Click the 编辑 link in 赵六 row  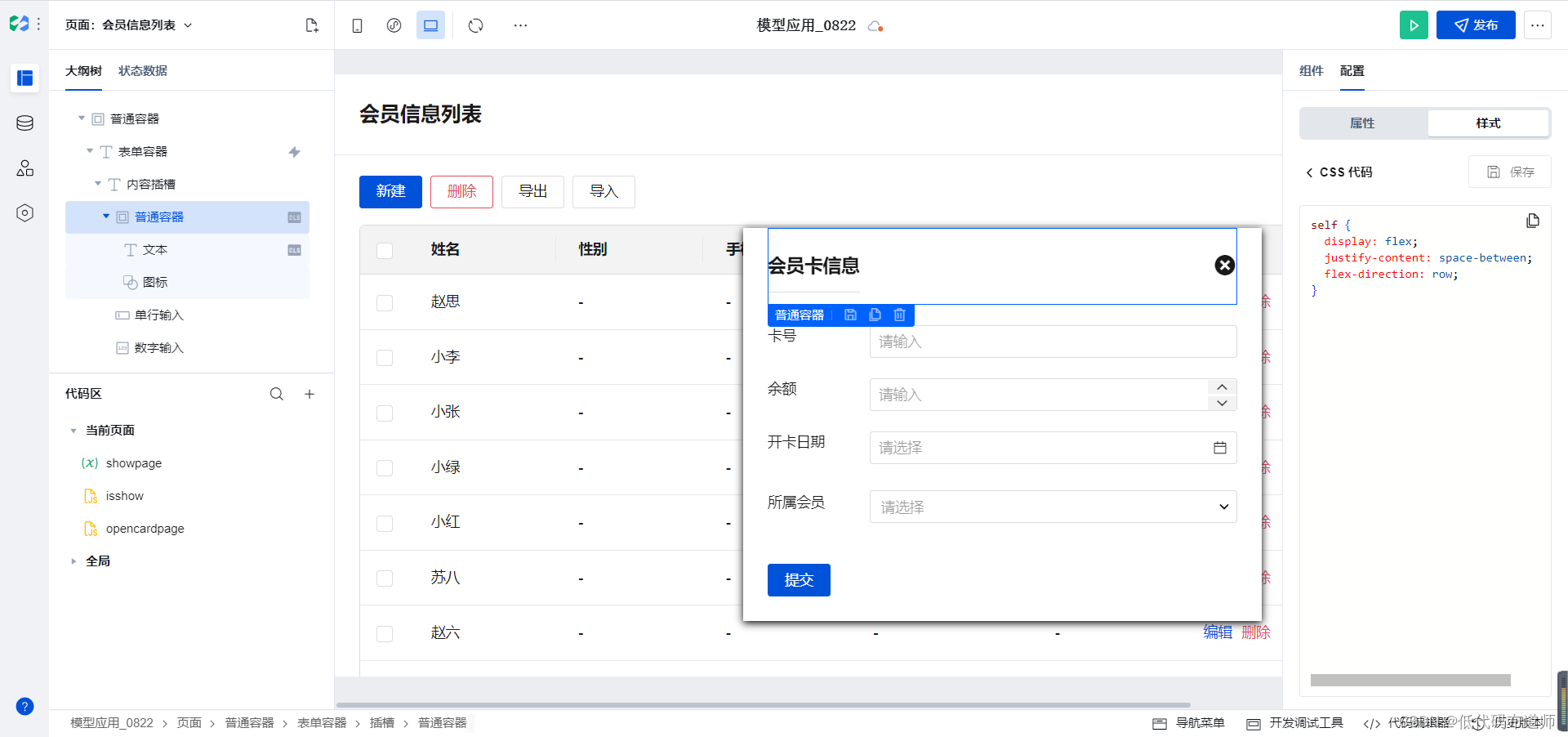pyautogui.click(x=1218, y=632)
